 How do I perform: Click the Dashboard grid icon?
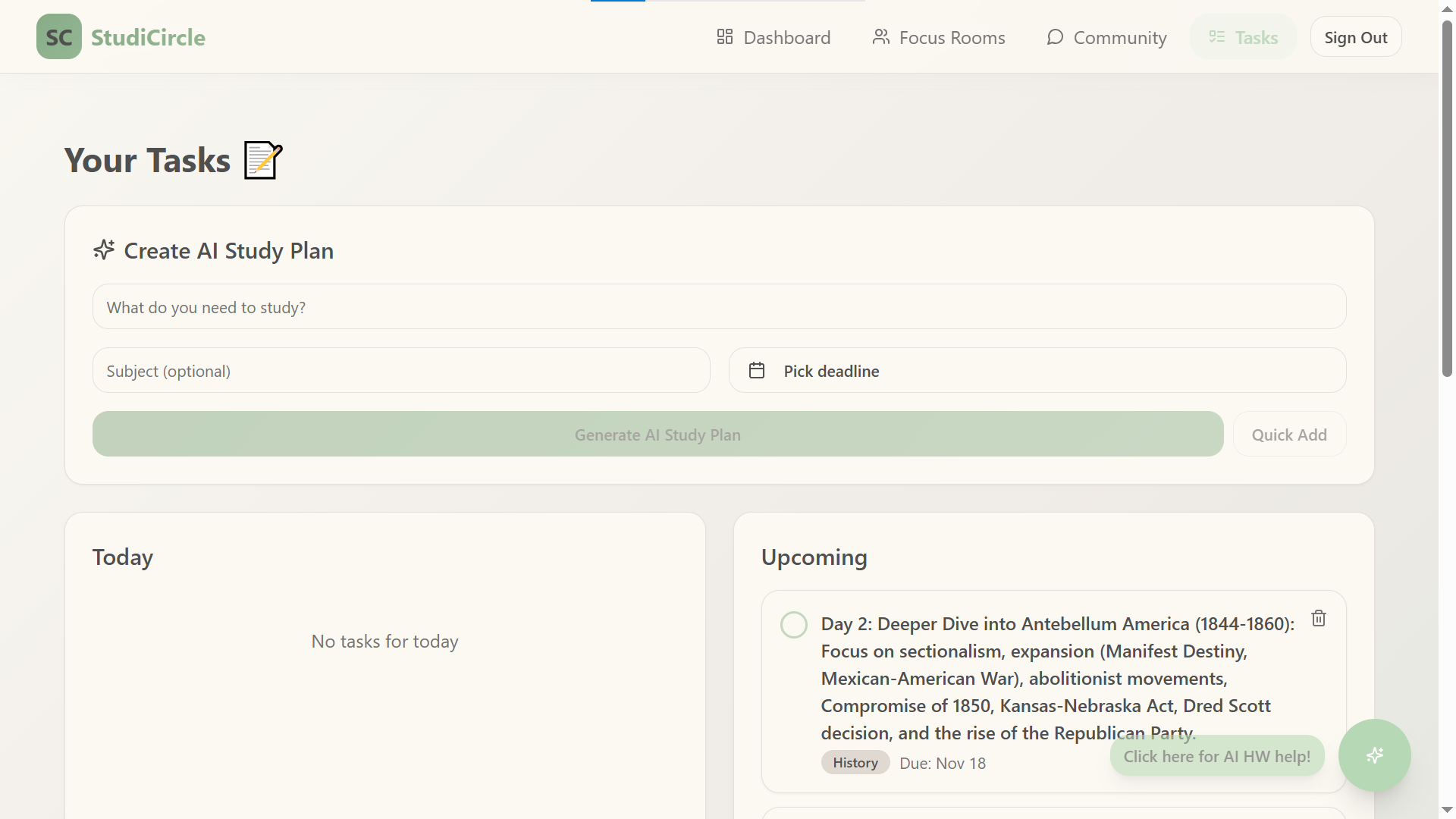point(724,36)
